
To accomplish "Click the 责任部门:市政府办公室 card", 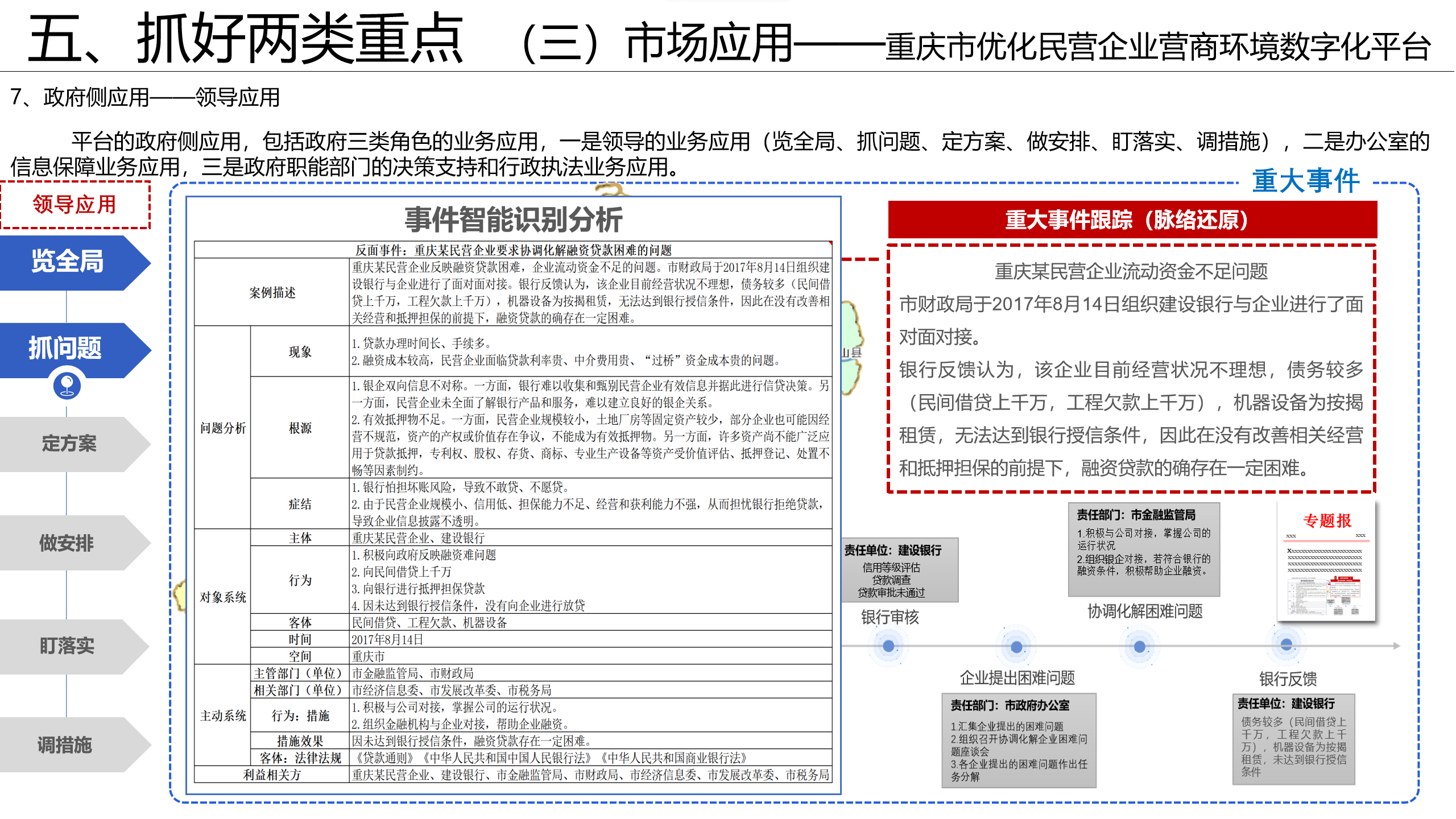I will (1019, 740).
